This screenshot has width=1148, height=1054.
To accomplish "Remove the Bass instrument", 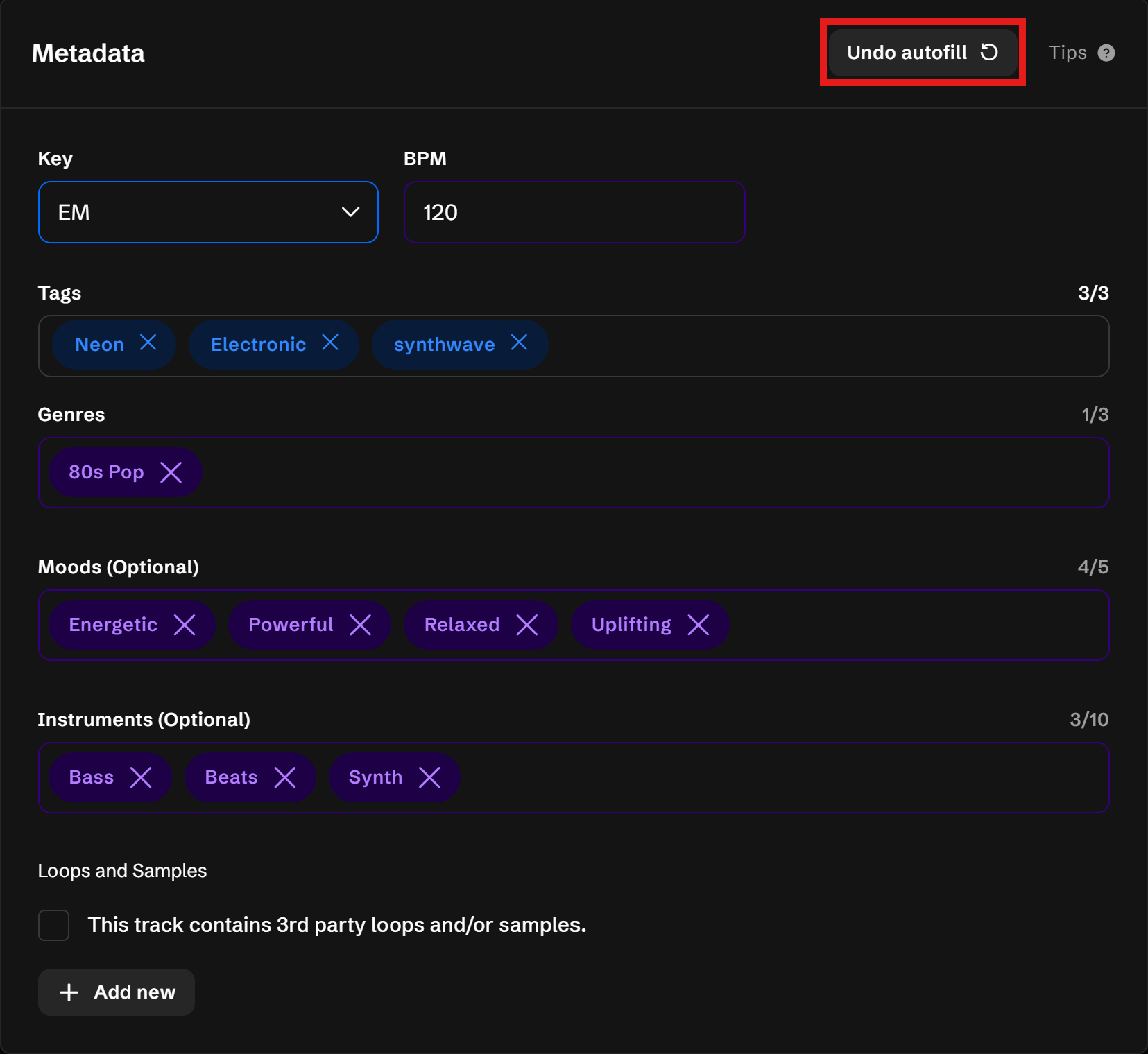I will [x=141, y=778].
